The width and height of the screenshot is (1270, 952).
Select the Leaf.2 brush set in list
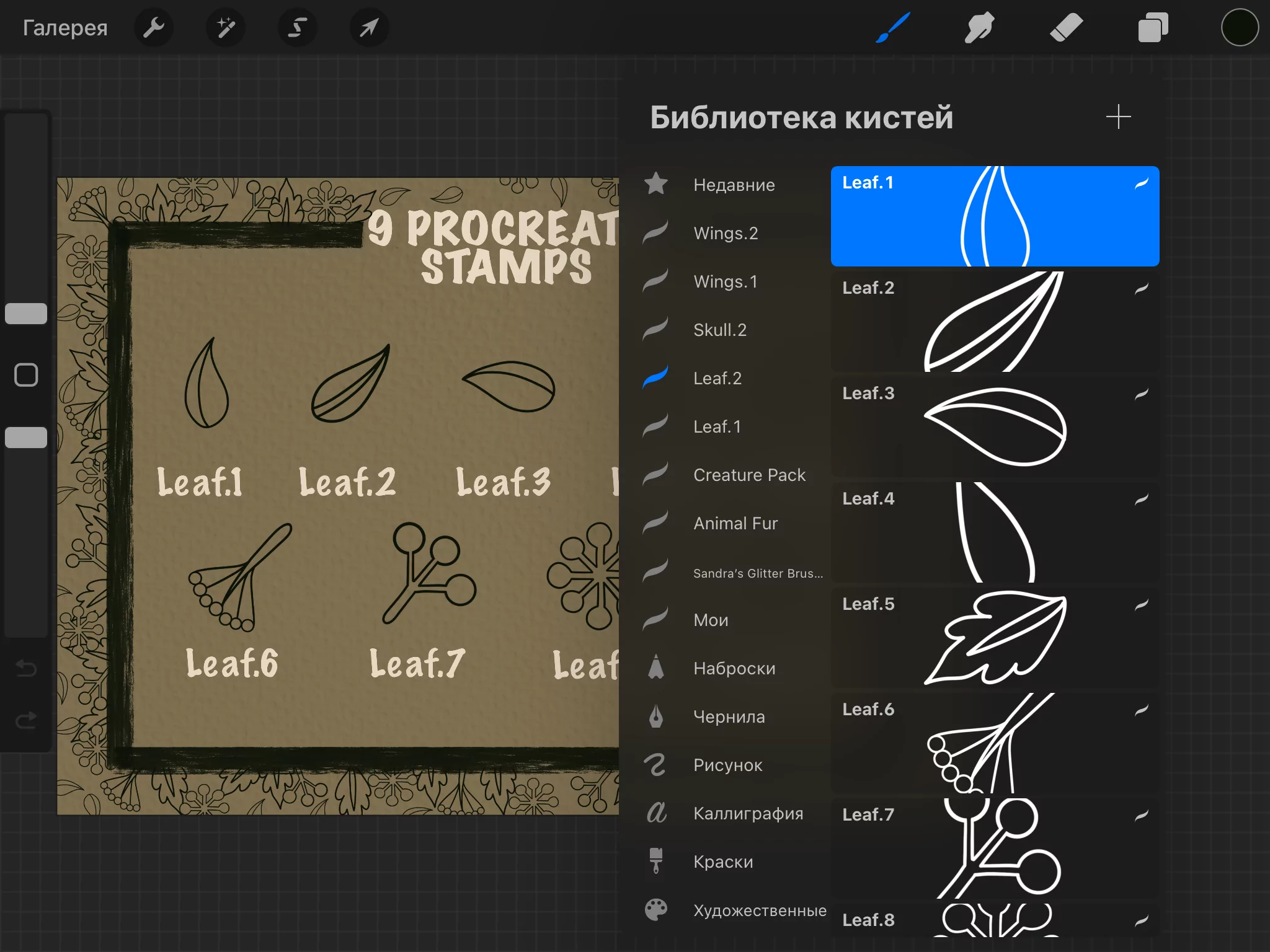(x=734, y=378)
